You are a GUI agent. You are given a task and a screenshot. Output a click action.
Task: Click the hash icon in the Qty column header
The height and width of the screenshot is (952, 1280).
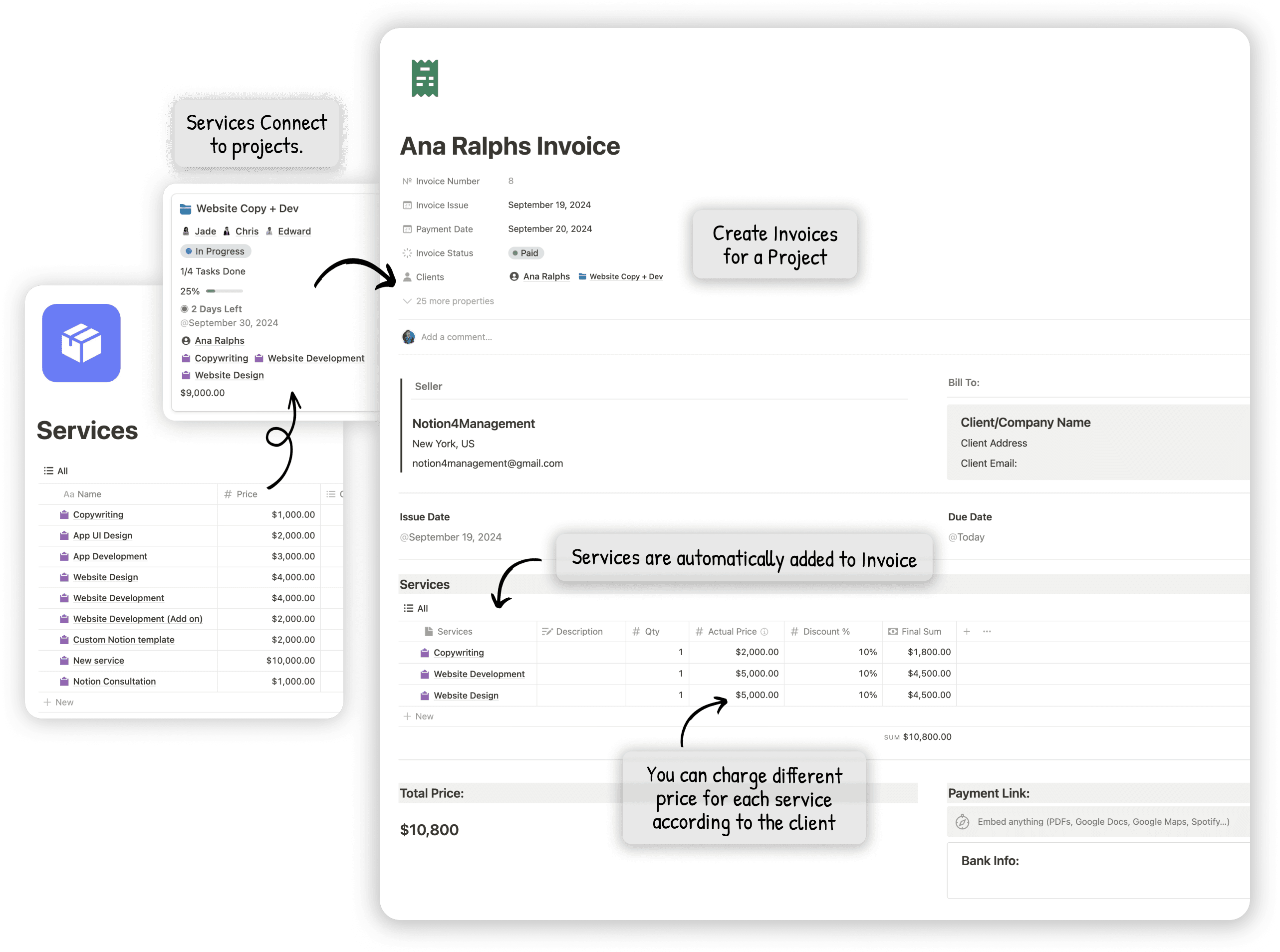(636, 632)
